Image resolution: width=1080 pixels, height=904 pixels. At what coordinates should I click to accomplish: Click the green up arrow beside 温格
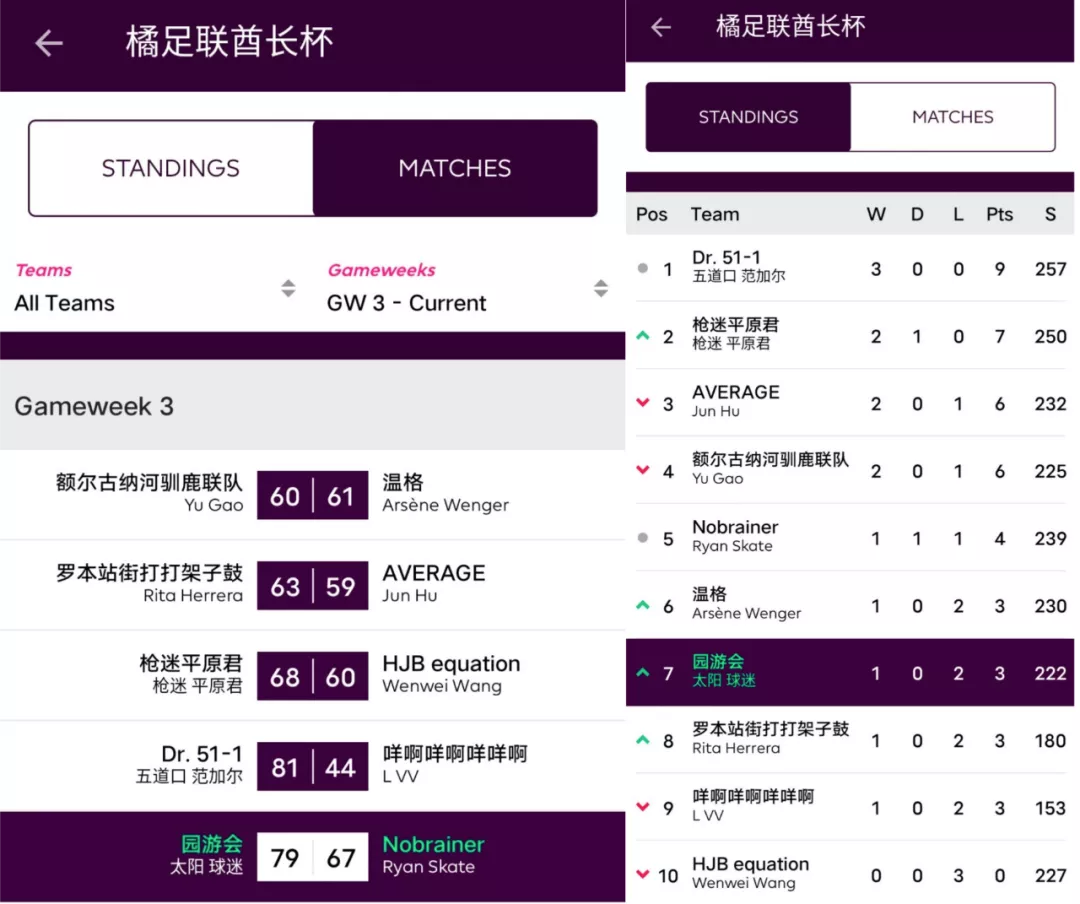[643, 606]
